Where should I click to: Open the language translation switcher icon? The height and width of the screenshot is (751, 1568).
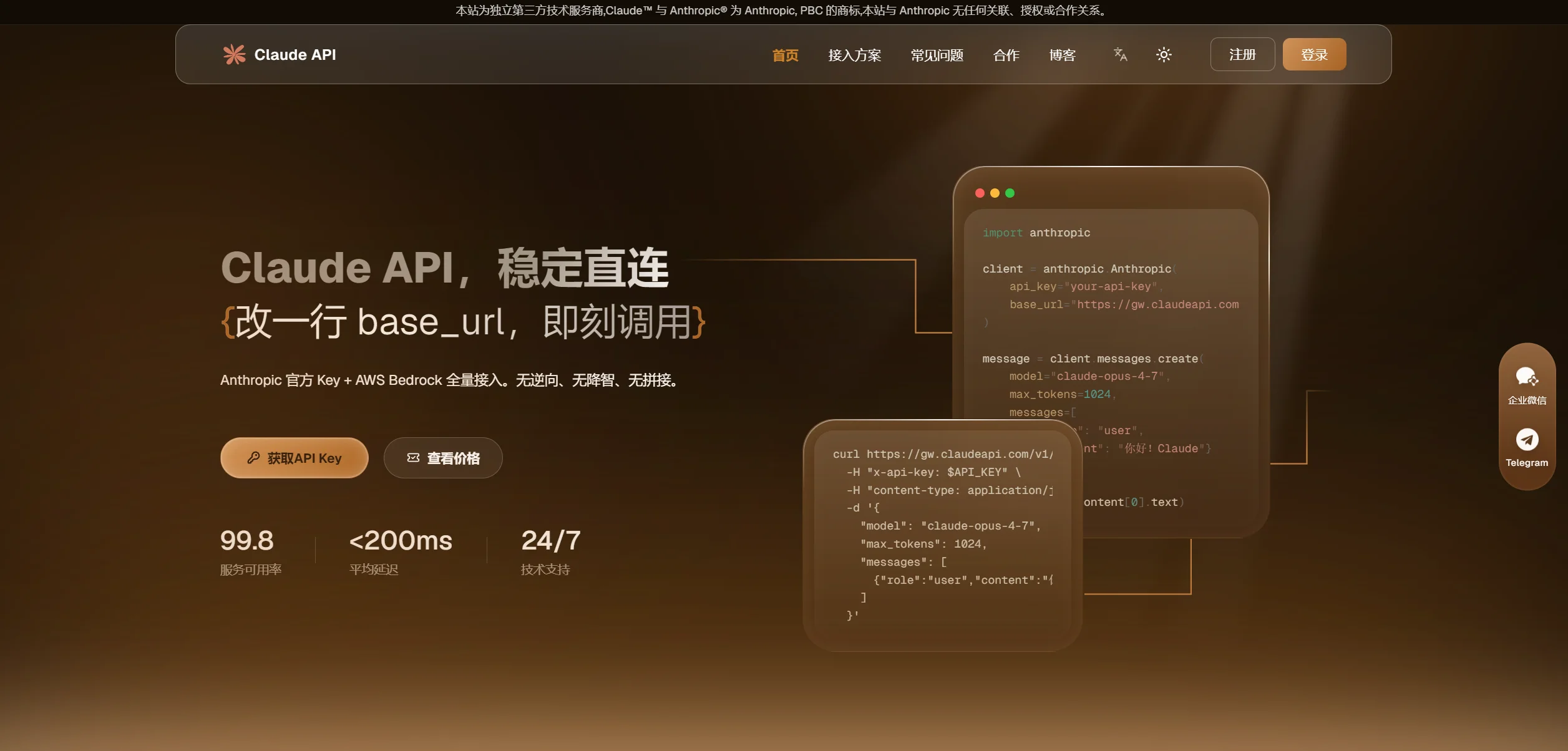pyautogui.click(x=1121, y=55)
